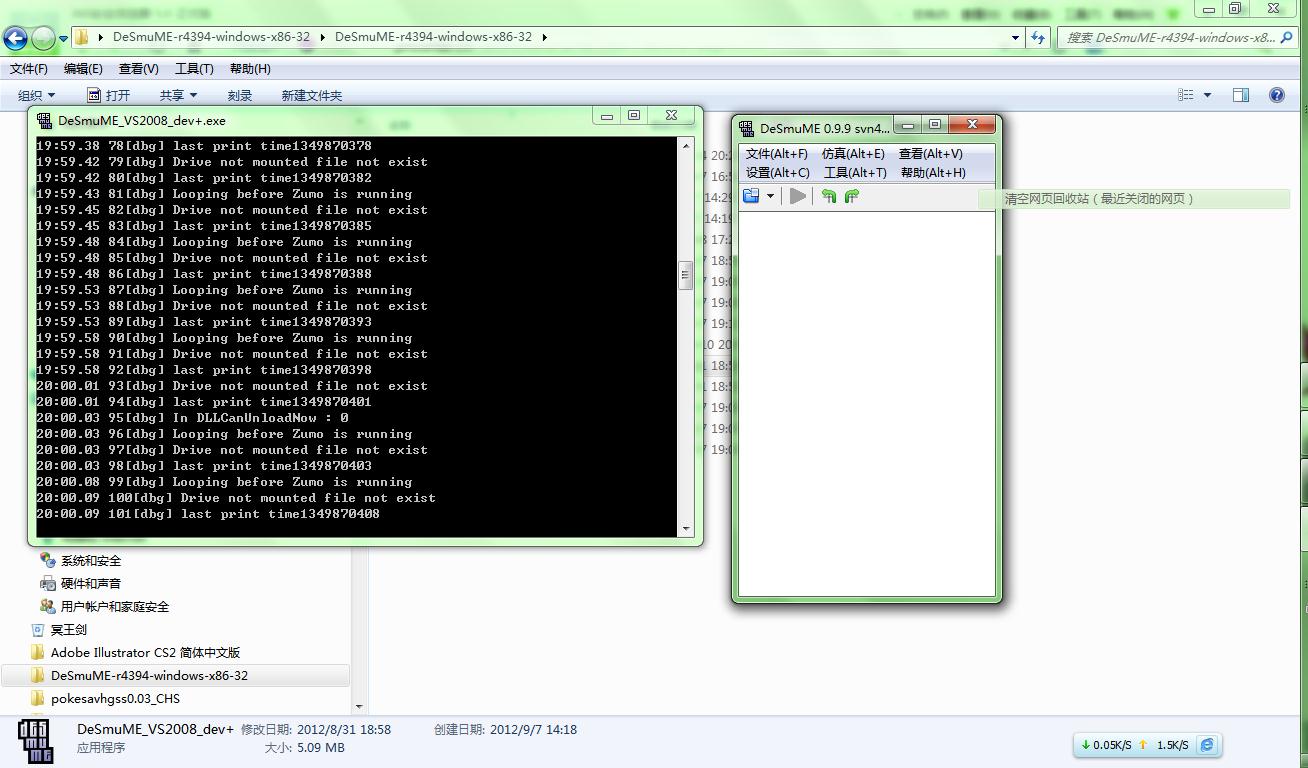This screenshot has height=768, width=1308.
Task: Click network speed monitor browser icon
Action: point(1207,745)
